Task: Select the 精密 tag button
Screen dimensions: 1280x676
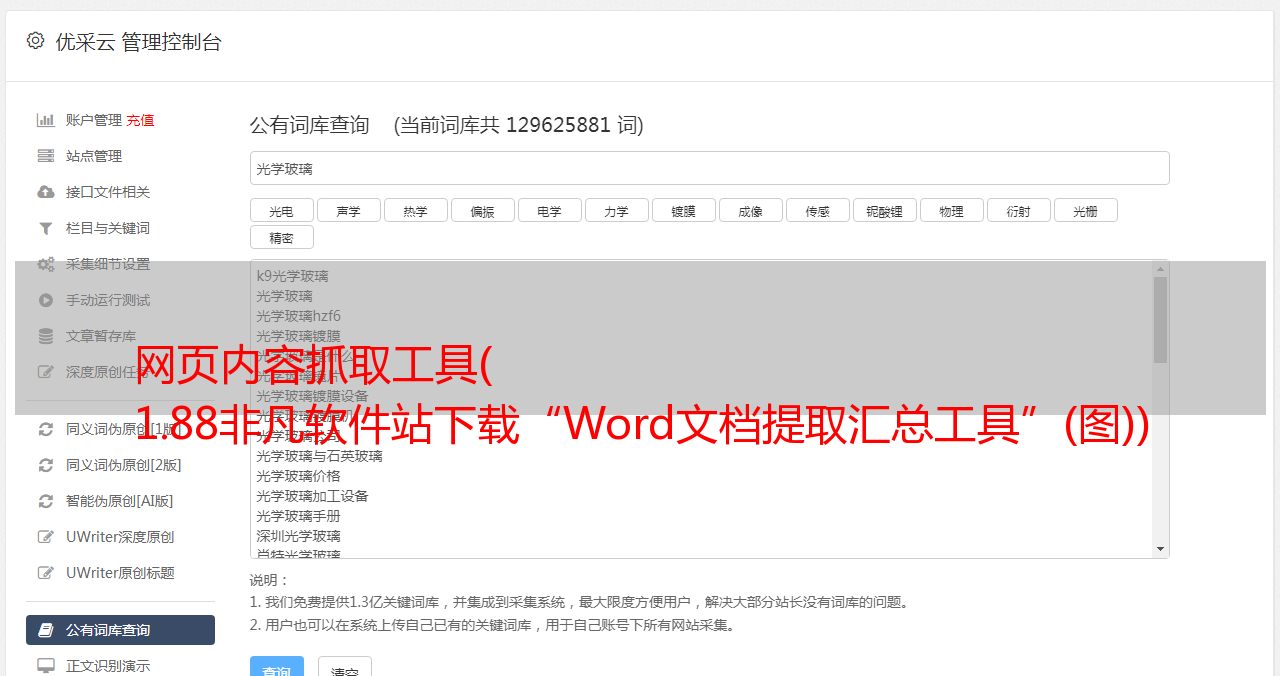Action: coord(282,237)
